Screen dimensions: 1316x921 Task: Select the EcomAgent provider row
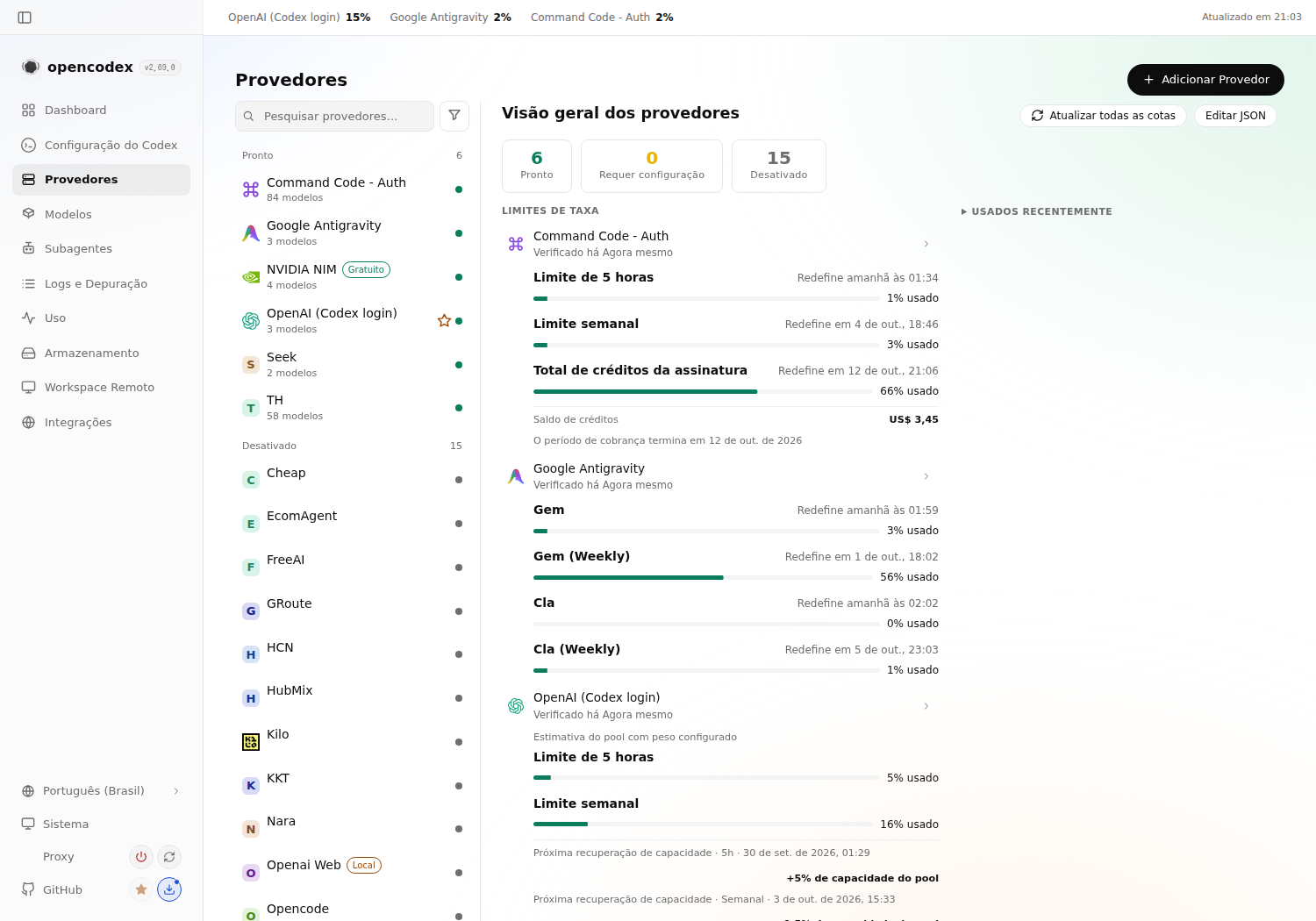point(352,524)
